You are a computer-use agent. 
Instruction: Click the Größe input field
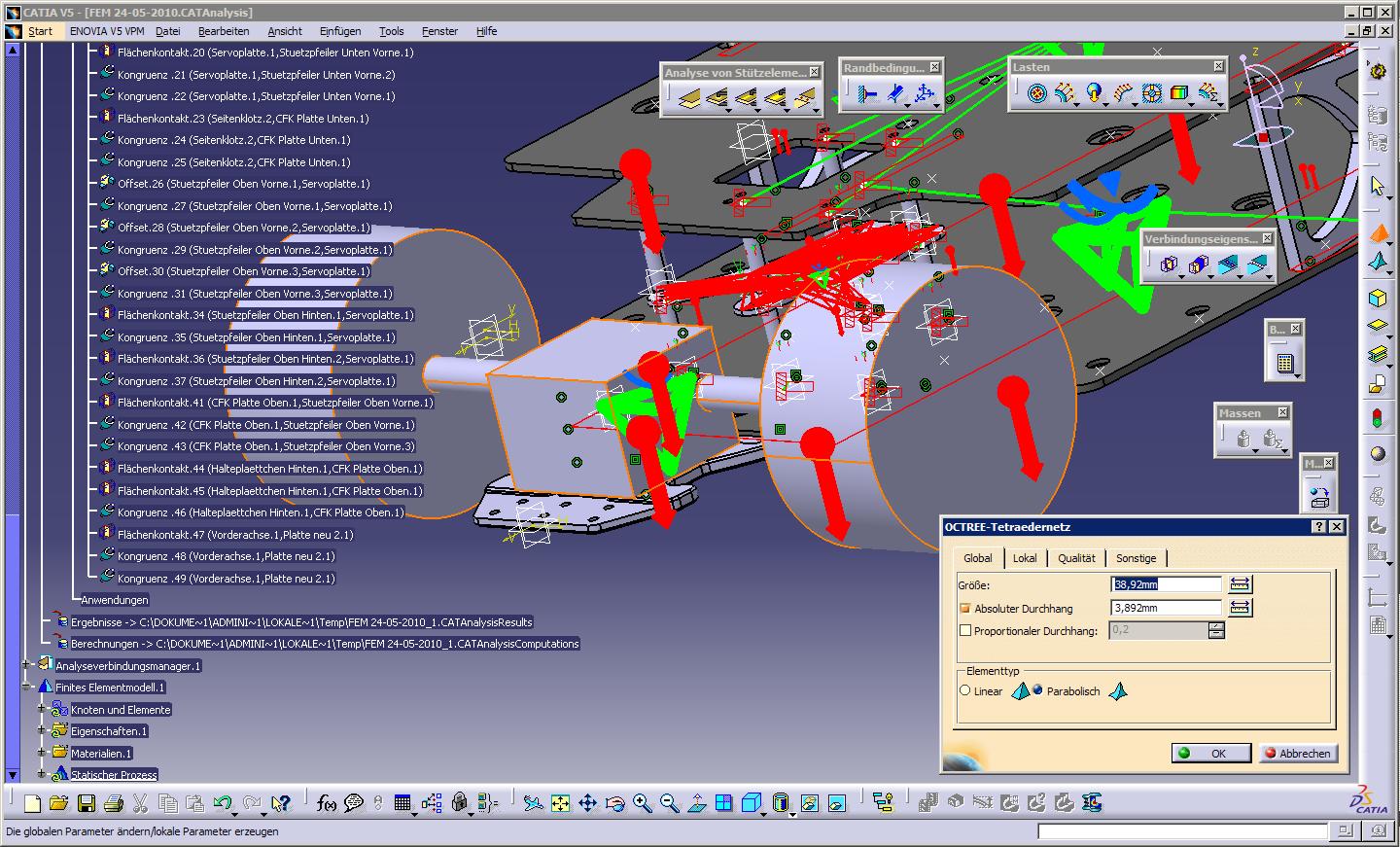1166,584
